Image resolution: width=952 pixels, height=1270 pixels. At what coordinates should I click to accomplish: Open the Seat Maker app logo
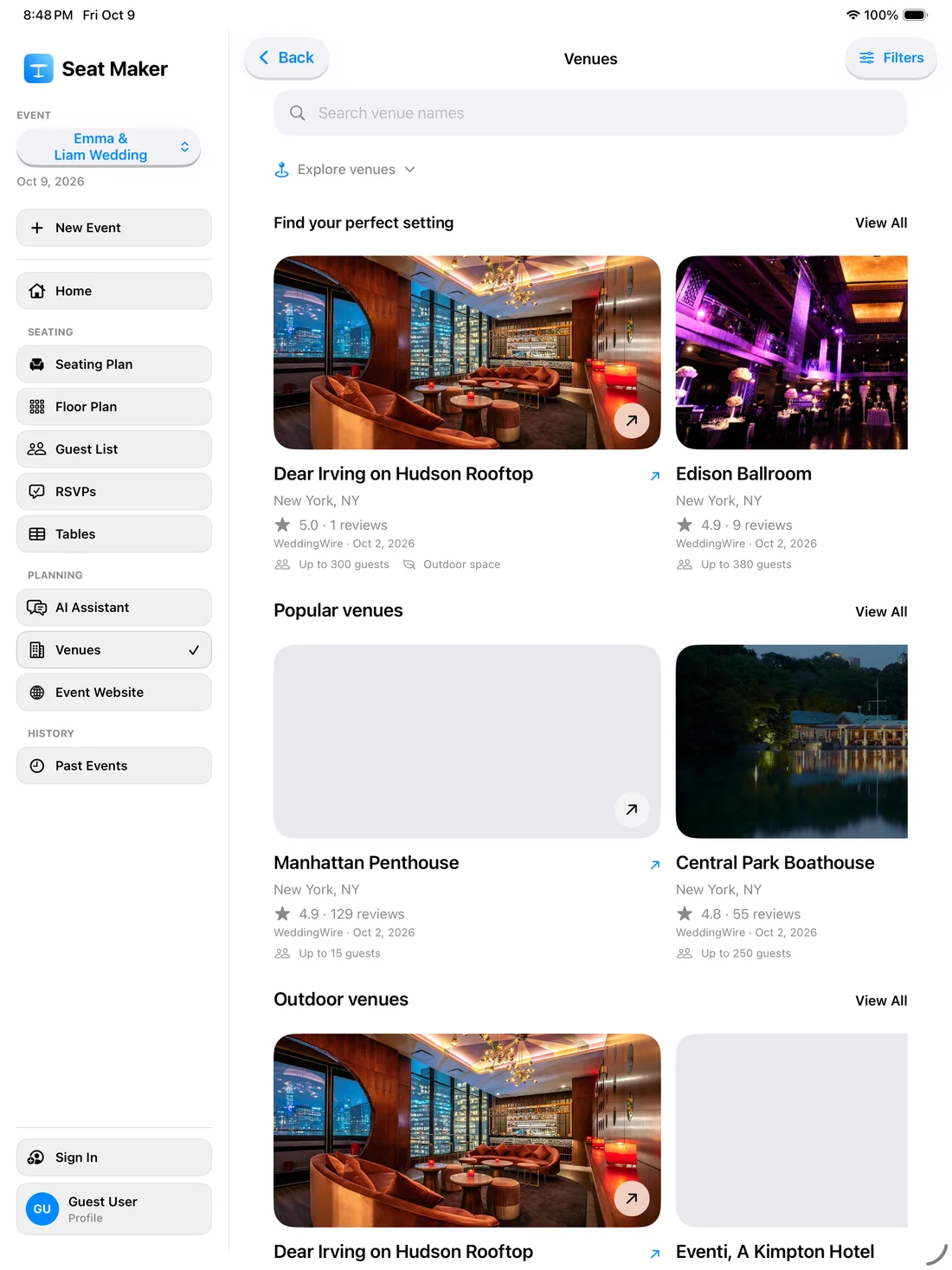(x=38, y=68)
